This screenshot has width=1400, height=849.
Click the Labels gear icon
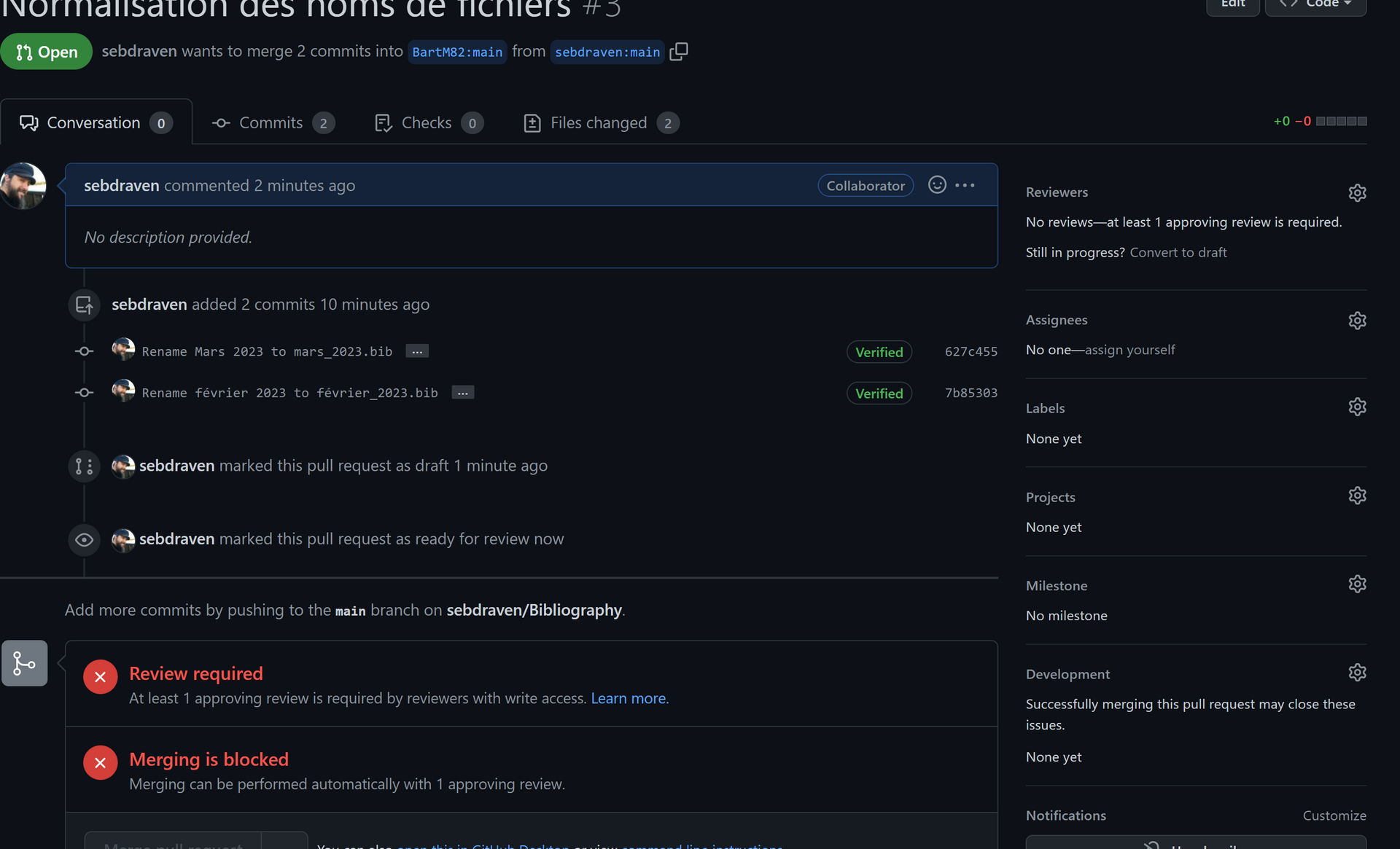point(1356,407)
